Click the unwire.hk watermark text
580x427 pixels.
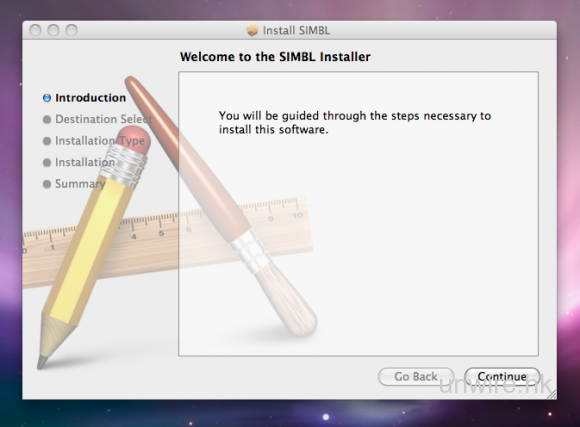(496, 385)
